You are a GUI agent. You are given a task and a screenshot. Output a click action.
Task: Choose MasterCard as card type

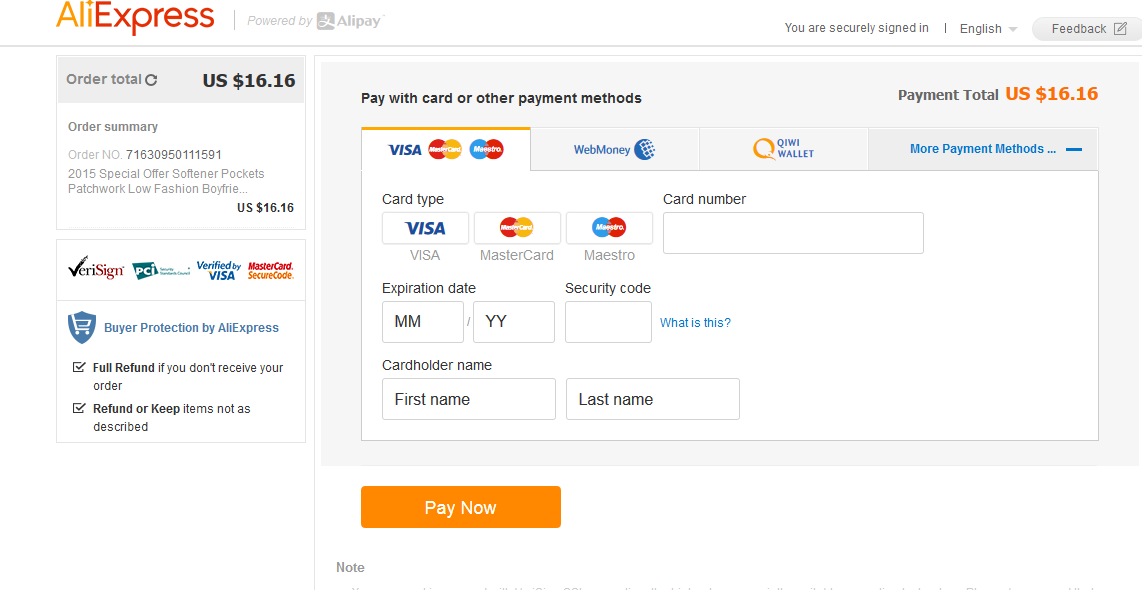(517, 229)
